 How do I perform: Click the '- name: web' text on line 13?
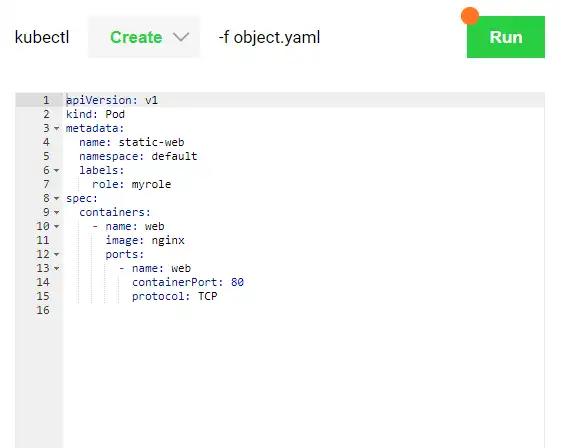[x=155, y=268]
